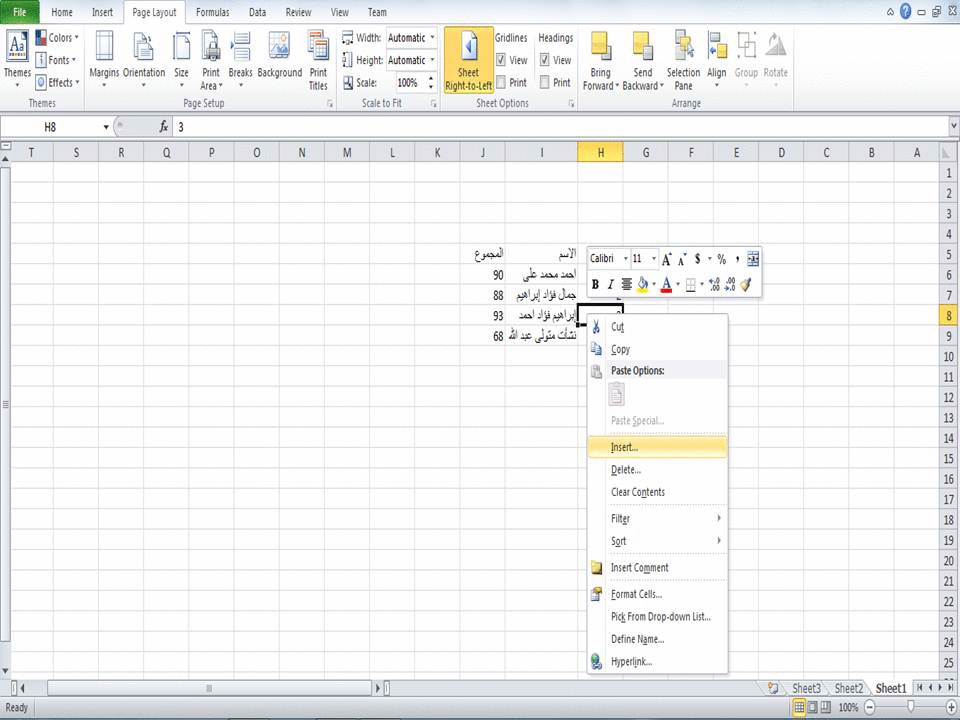Choose Hyperlink... from context menu

658,662
